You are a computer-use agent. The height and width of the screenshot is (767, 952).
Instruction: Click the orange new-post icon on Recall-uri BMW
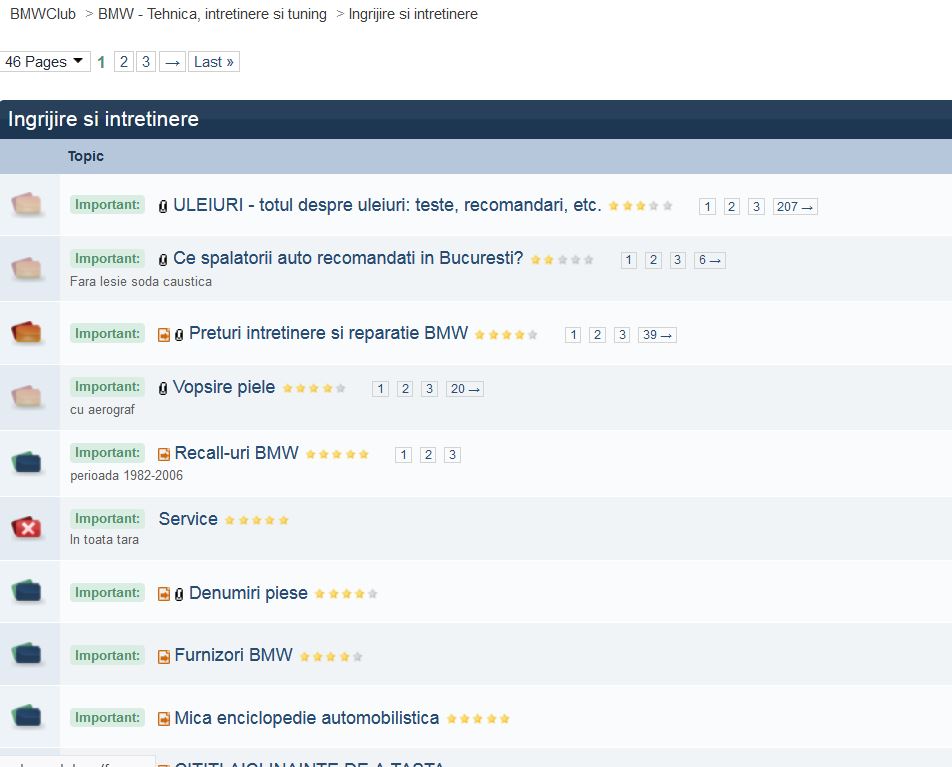(164, 454)
